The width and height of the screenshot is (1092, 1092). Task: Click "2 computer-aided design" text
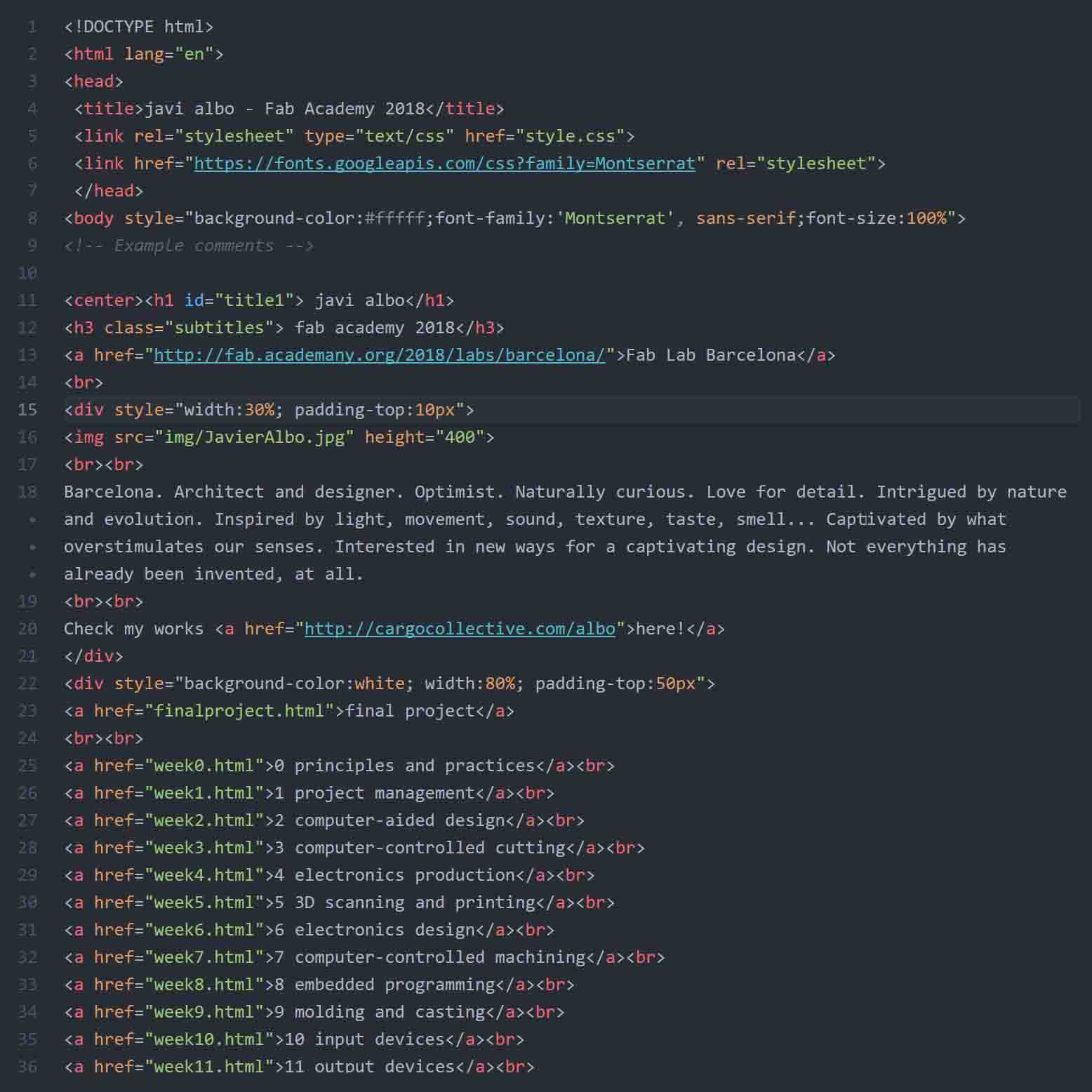pyautogui.click(x=389, y=820)
